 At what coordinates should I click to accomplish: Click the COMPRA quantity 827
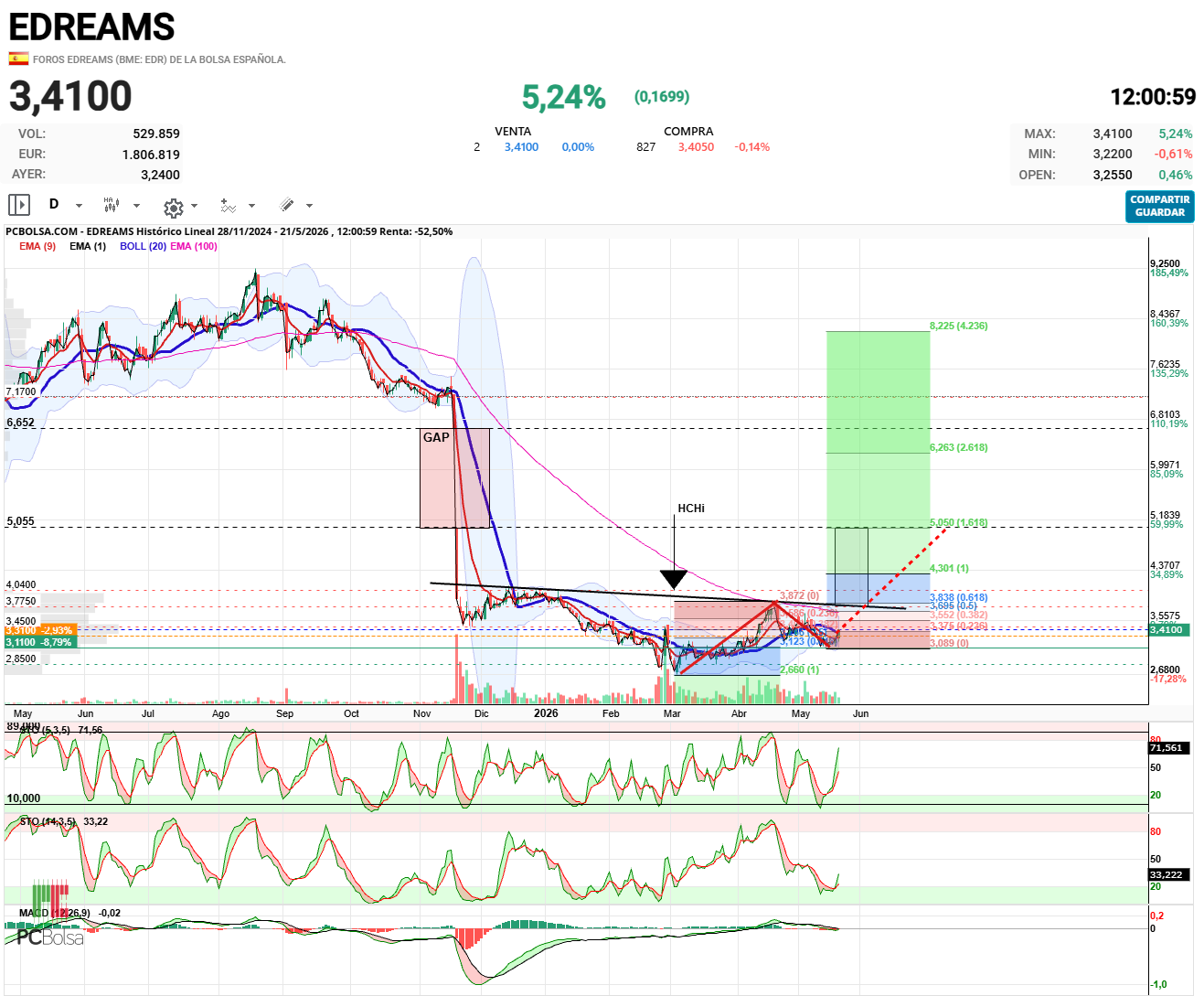645,146
